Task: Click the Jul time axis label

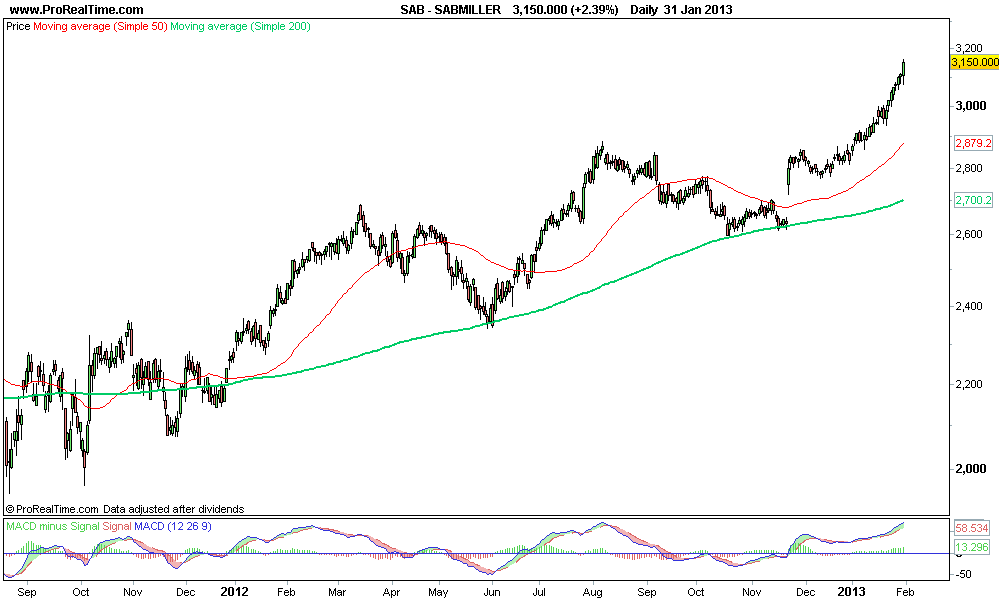Action: 539,592
